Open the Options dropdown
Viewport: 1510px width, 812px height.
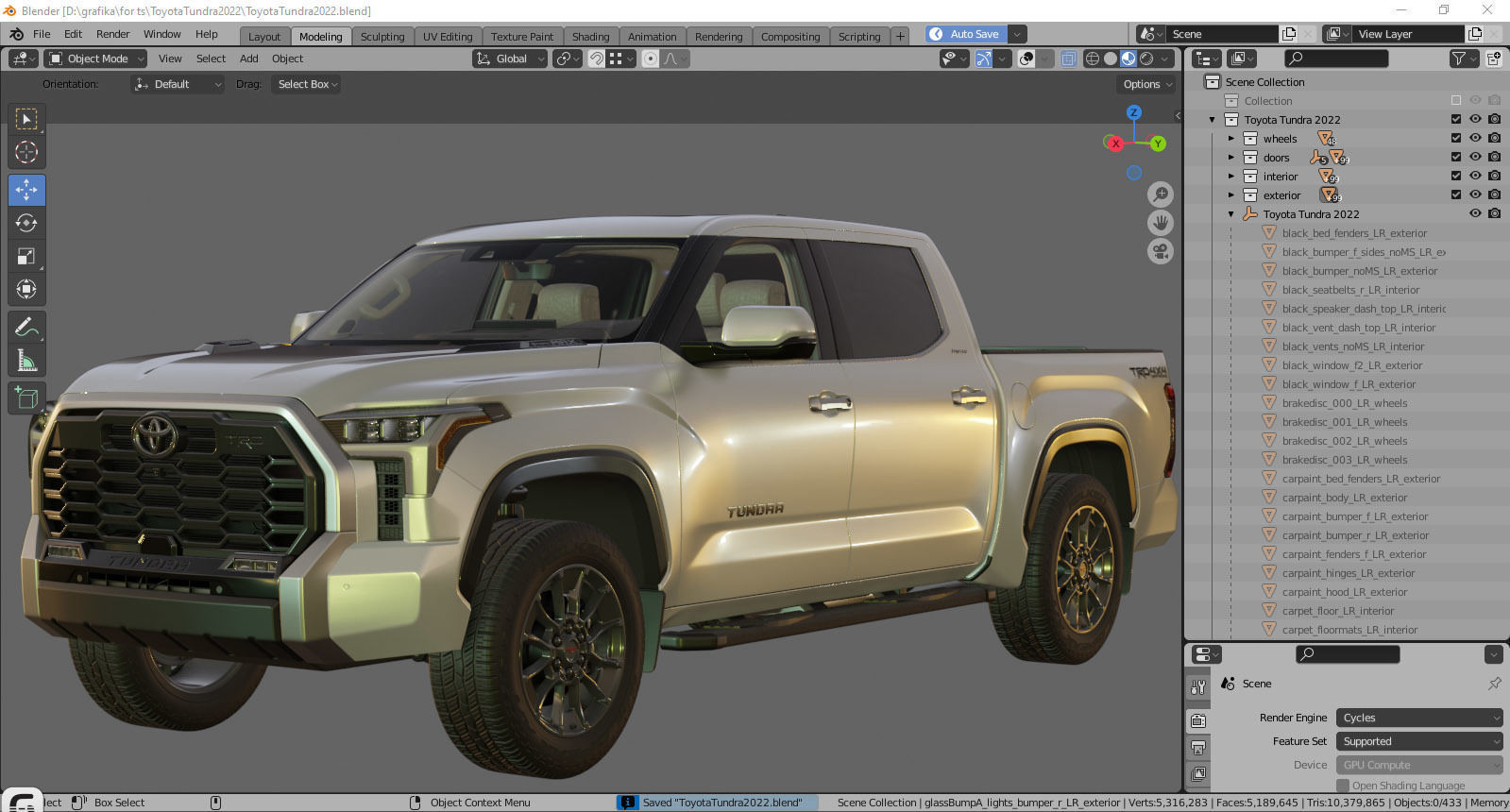coord(1147,84)
